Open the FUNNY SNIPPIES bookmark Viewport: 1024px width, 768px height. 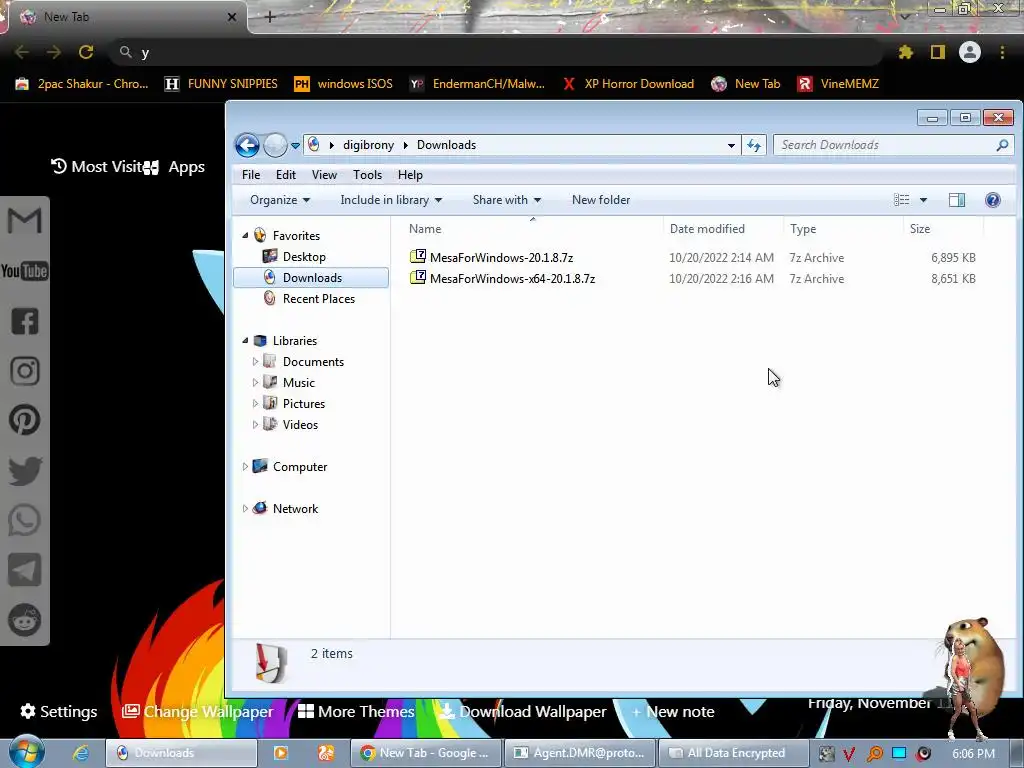tap(221, 84)
